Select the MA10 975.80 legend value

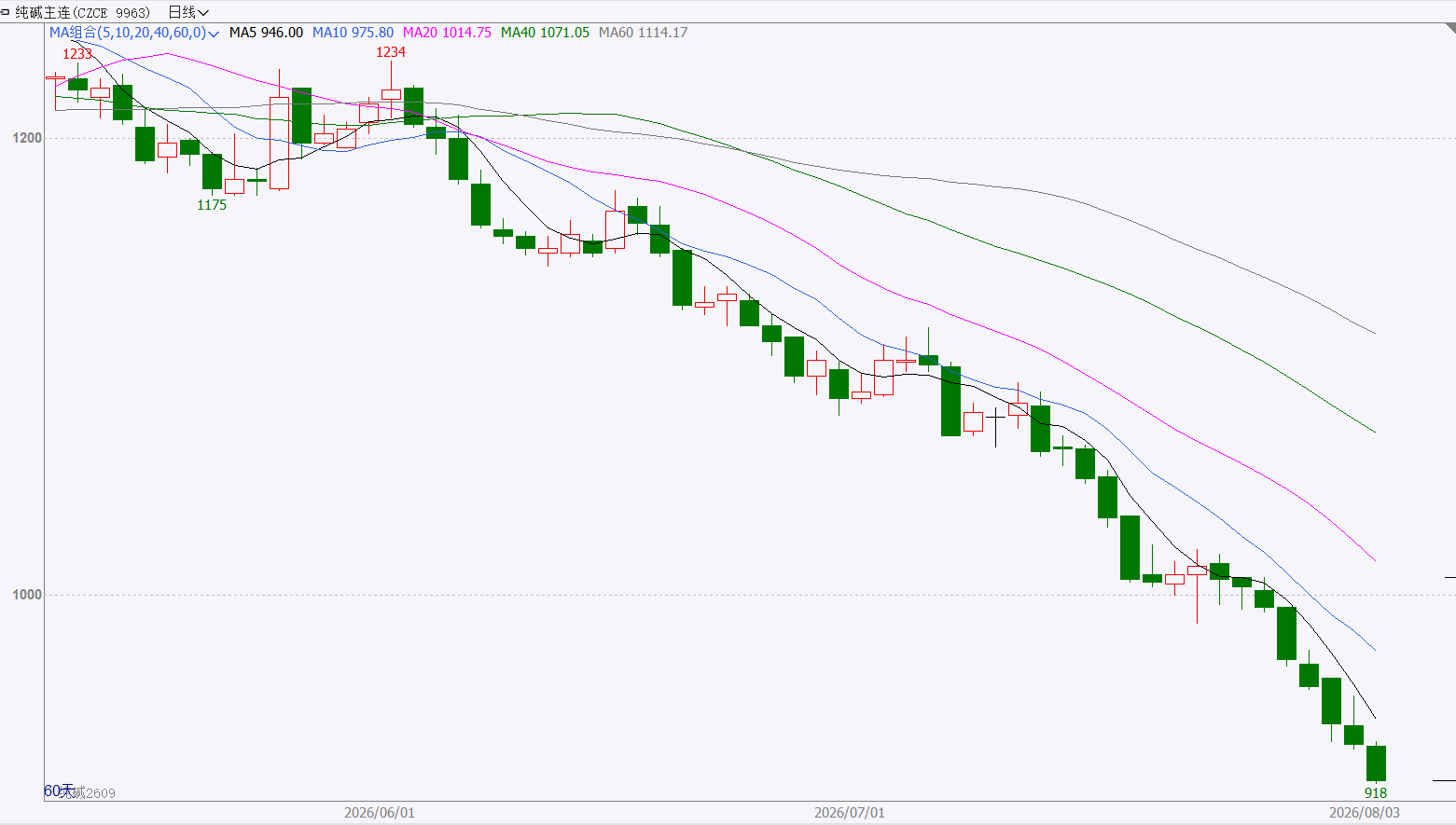(x=353, y=33)
